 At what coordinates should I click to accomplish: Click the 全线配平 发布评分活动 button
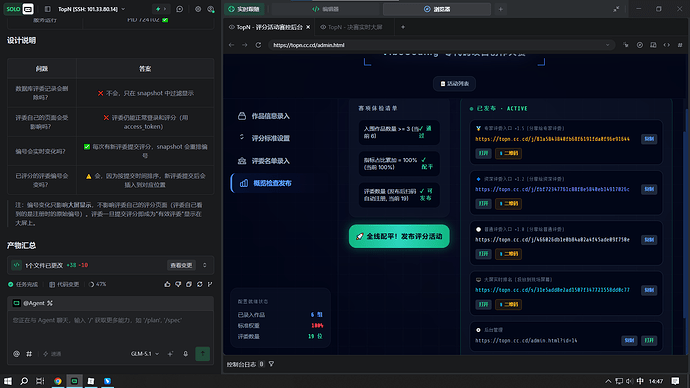click(x=399, y=236)
